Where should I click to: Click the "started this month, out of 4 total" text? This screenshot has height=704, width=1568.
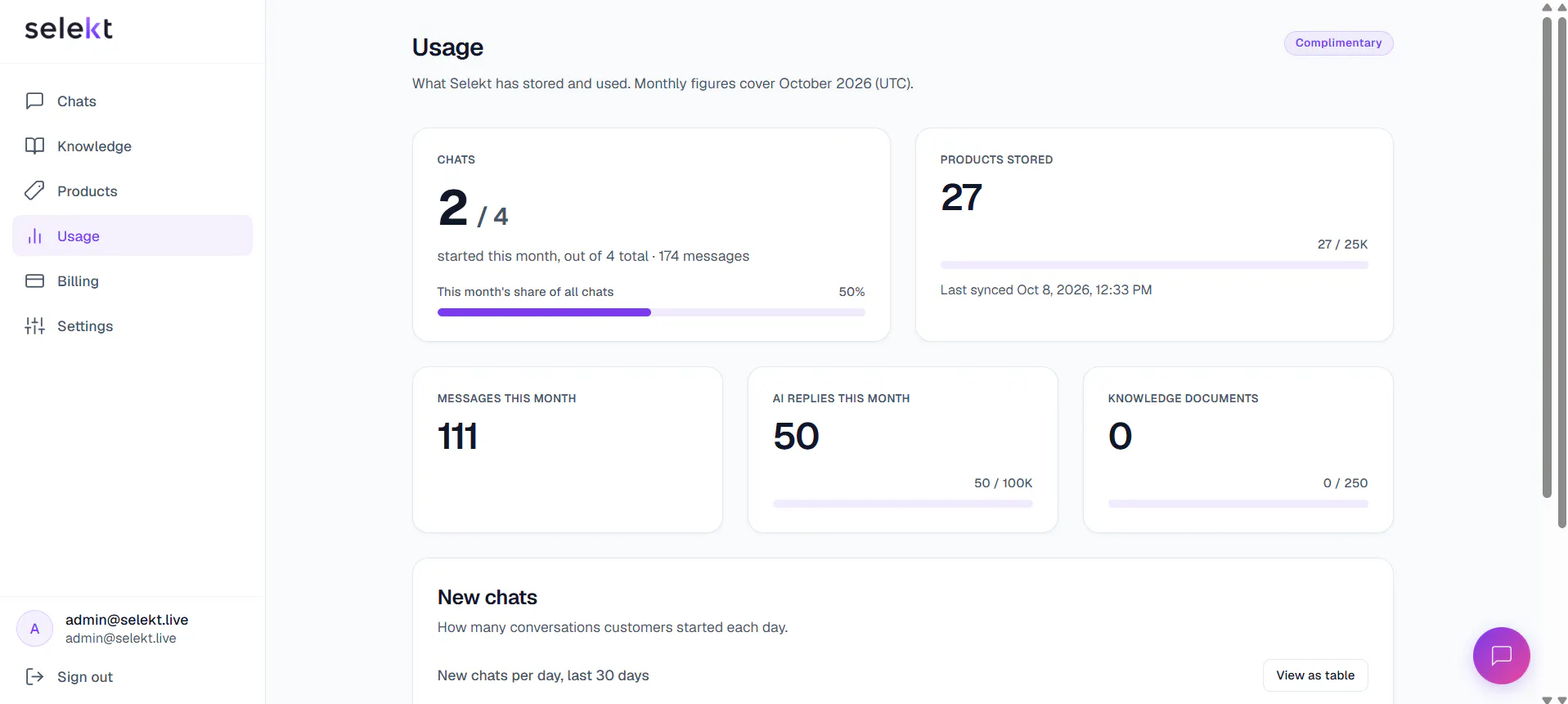pos(543,256)
